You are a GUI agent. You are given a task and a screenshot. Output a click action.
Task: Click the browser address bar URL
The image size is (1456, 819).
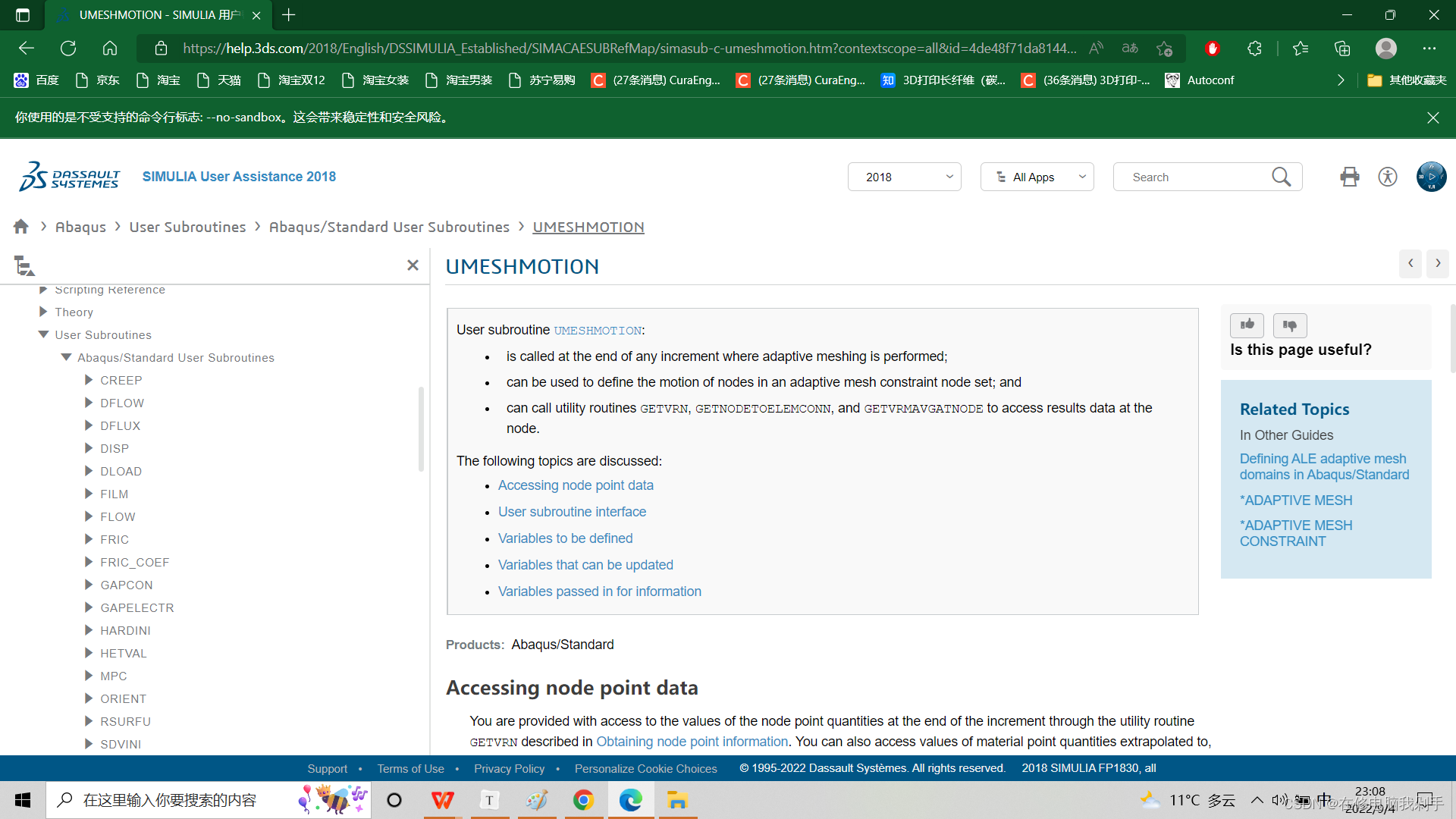coord(629,49)
